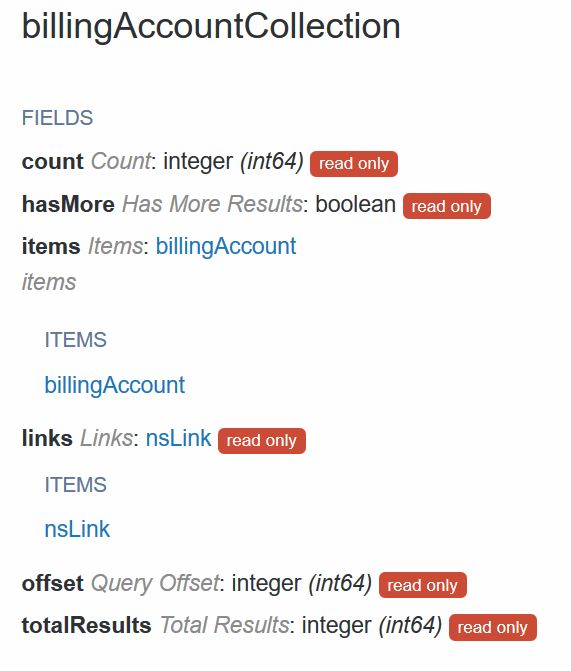Open the nsLink type link beside links
This screenshot has height=671, width=571.
(x=178, y=439)
